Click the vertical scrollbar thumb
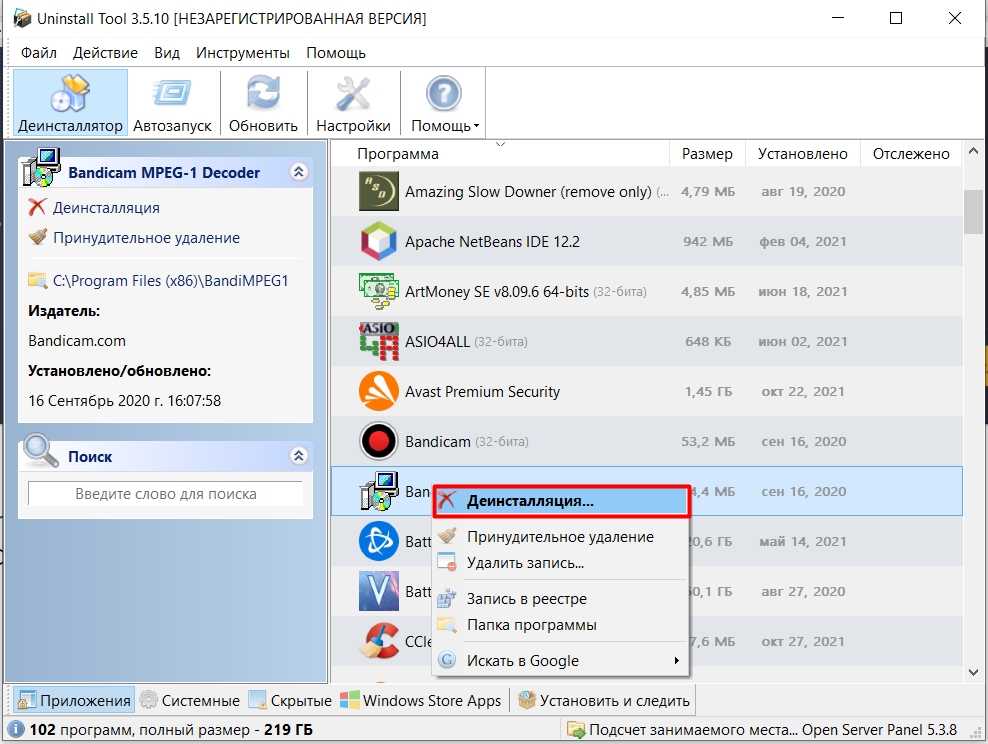The height and width of the screenshot is (744, 988). 973,211
